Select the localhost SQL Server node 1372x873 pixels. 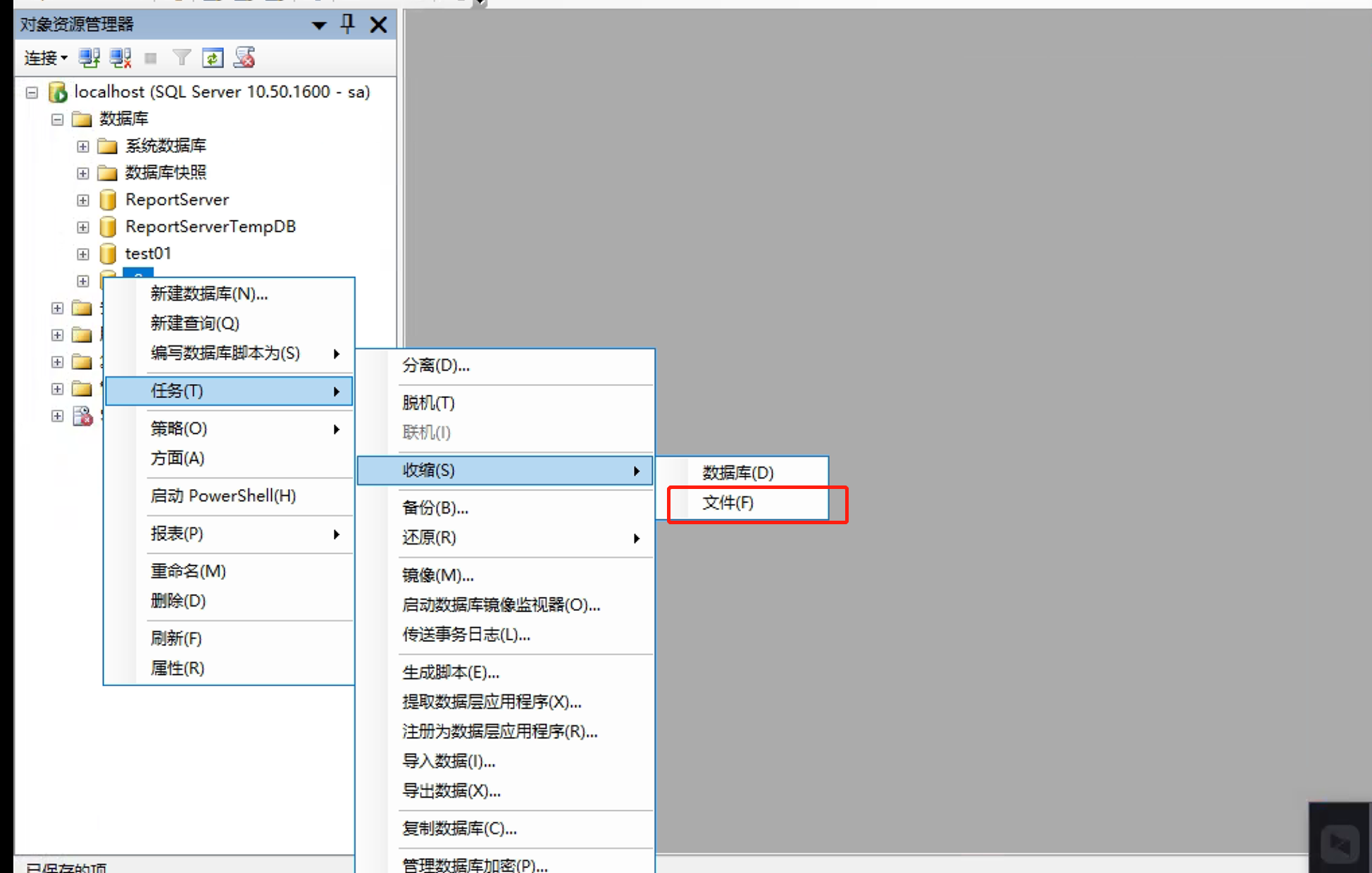pyautogui.click(x=222, y=92)
